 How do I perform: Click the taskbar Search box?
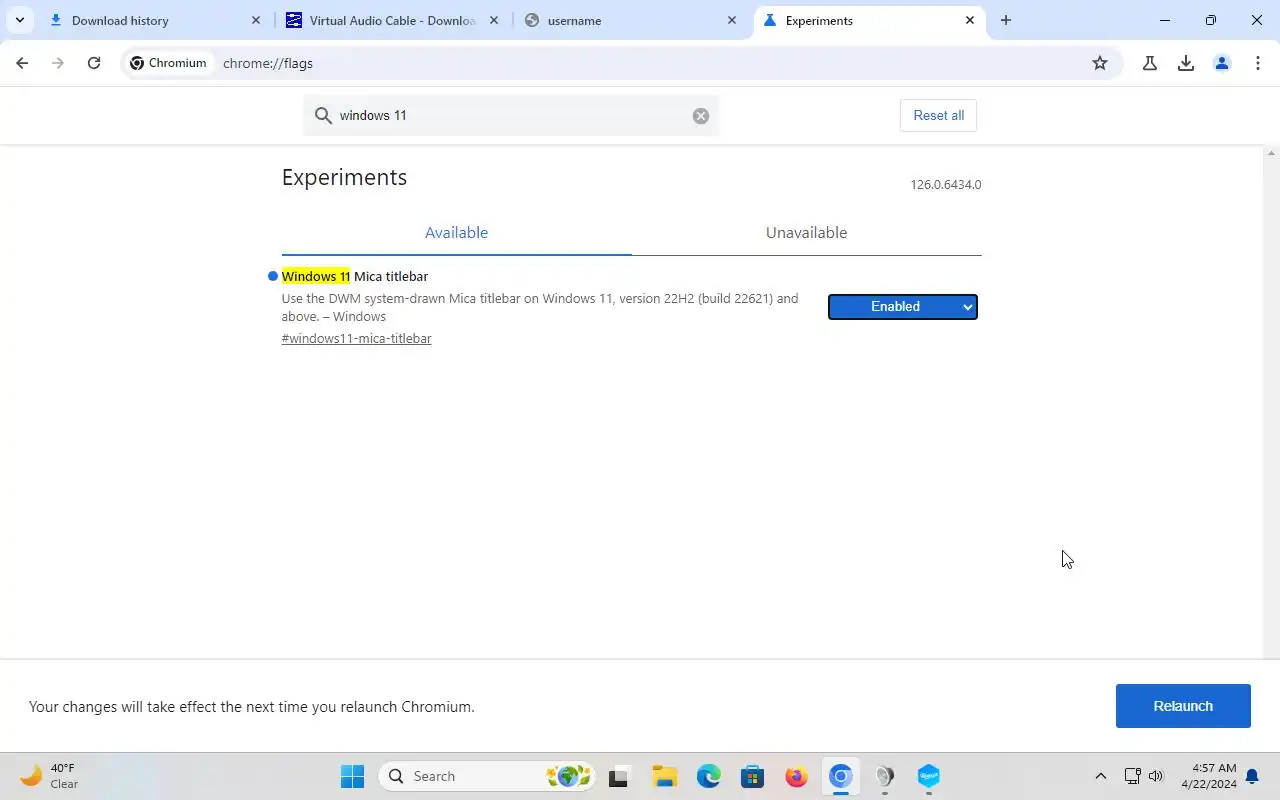(x=487, y=776)
